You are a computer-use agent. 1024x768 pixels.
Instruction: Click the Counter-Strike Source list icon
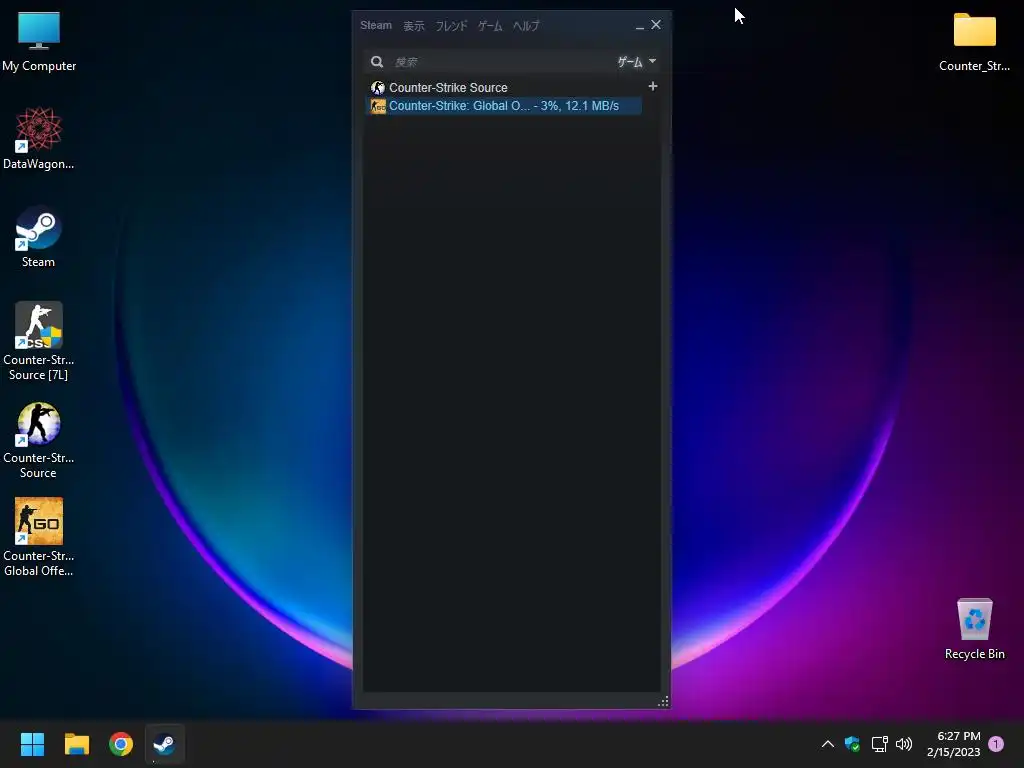[x=377, y=88]
